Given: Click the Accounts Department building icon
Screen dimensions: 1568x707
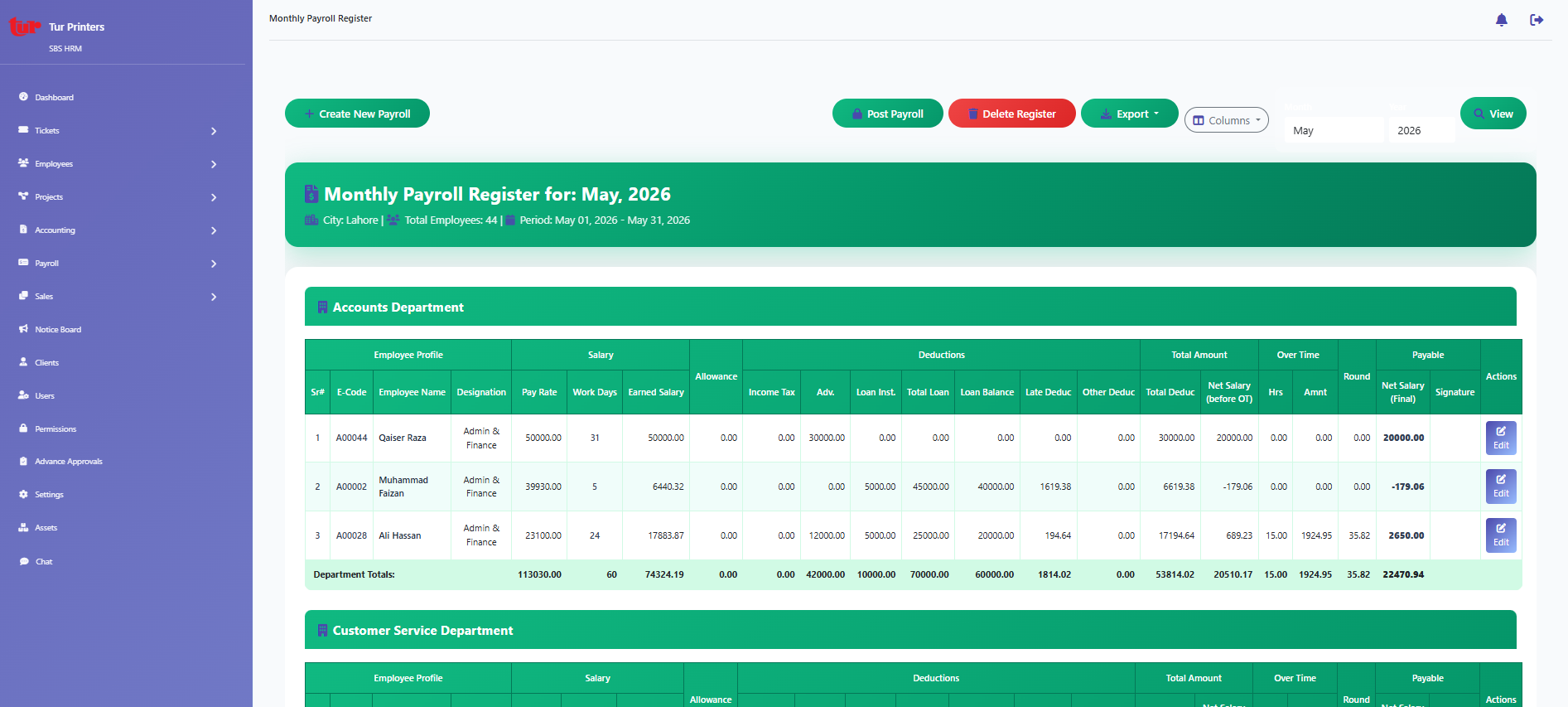Looking at the screenshot, I should (x=322, y=307).
